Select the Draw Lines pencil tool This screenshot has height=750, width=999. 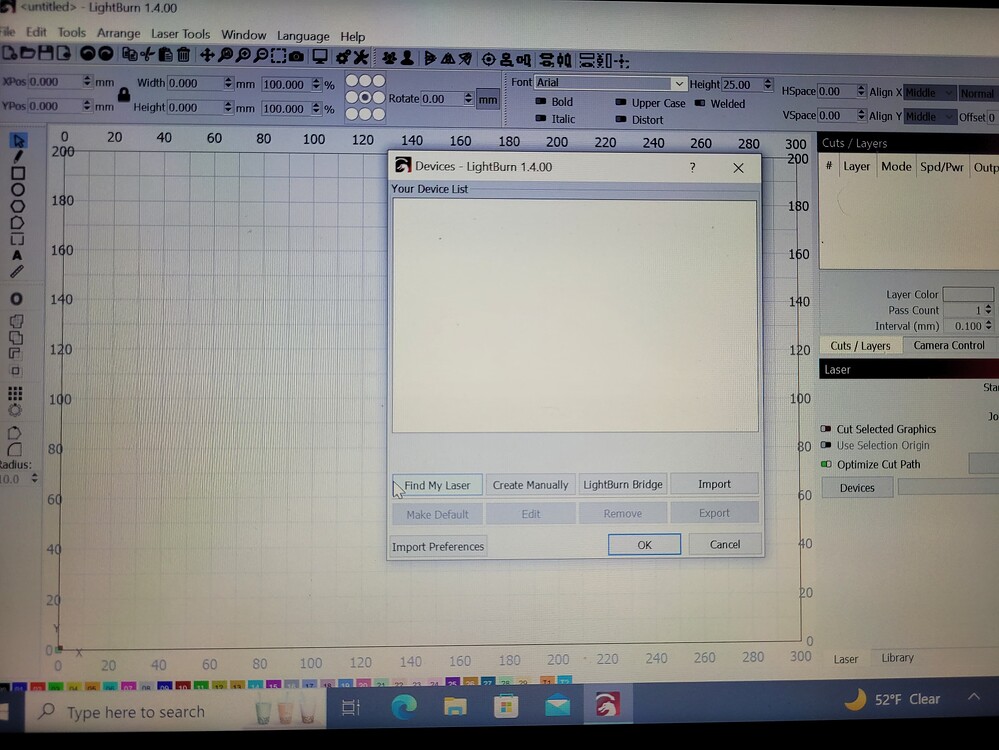pyautogui.click(x=18, y=156)
